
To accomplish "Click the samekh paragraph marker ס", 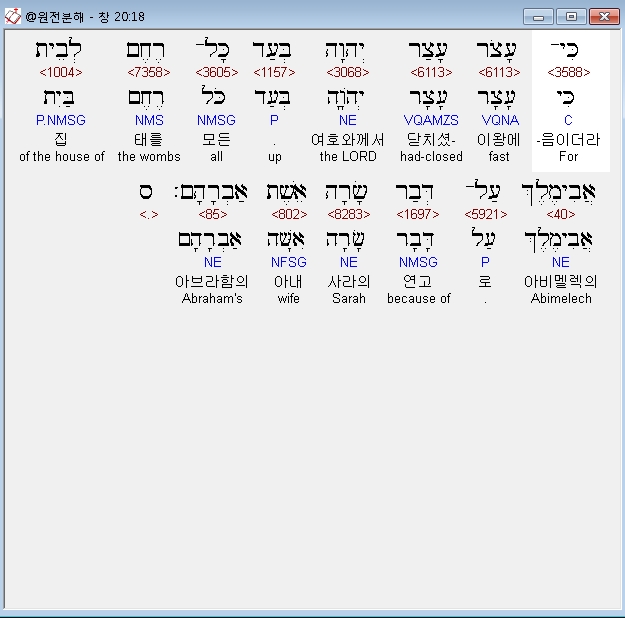I will pos(145,192).
